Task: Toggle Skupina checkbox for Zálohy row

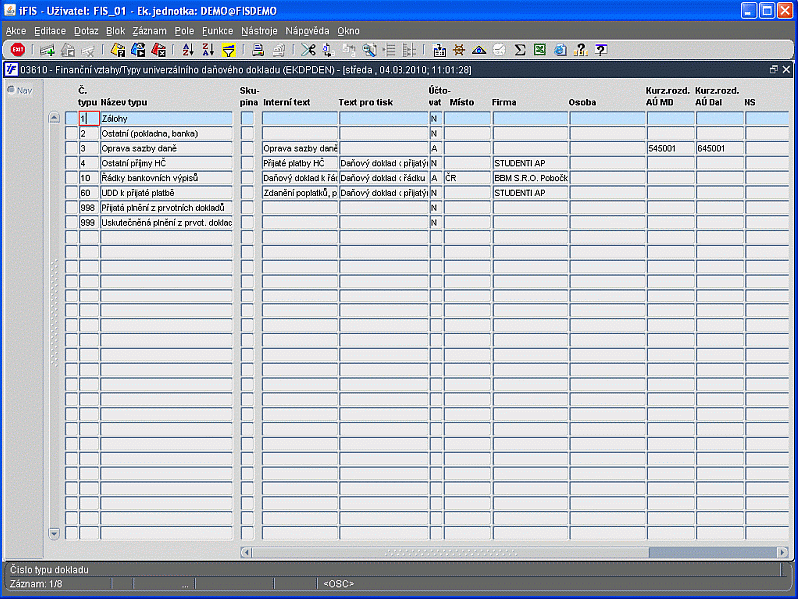Action: tap(247, 118)
